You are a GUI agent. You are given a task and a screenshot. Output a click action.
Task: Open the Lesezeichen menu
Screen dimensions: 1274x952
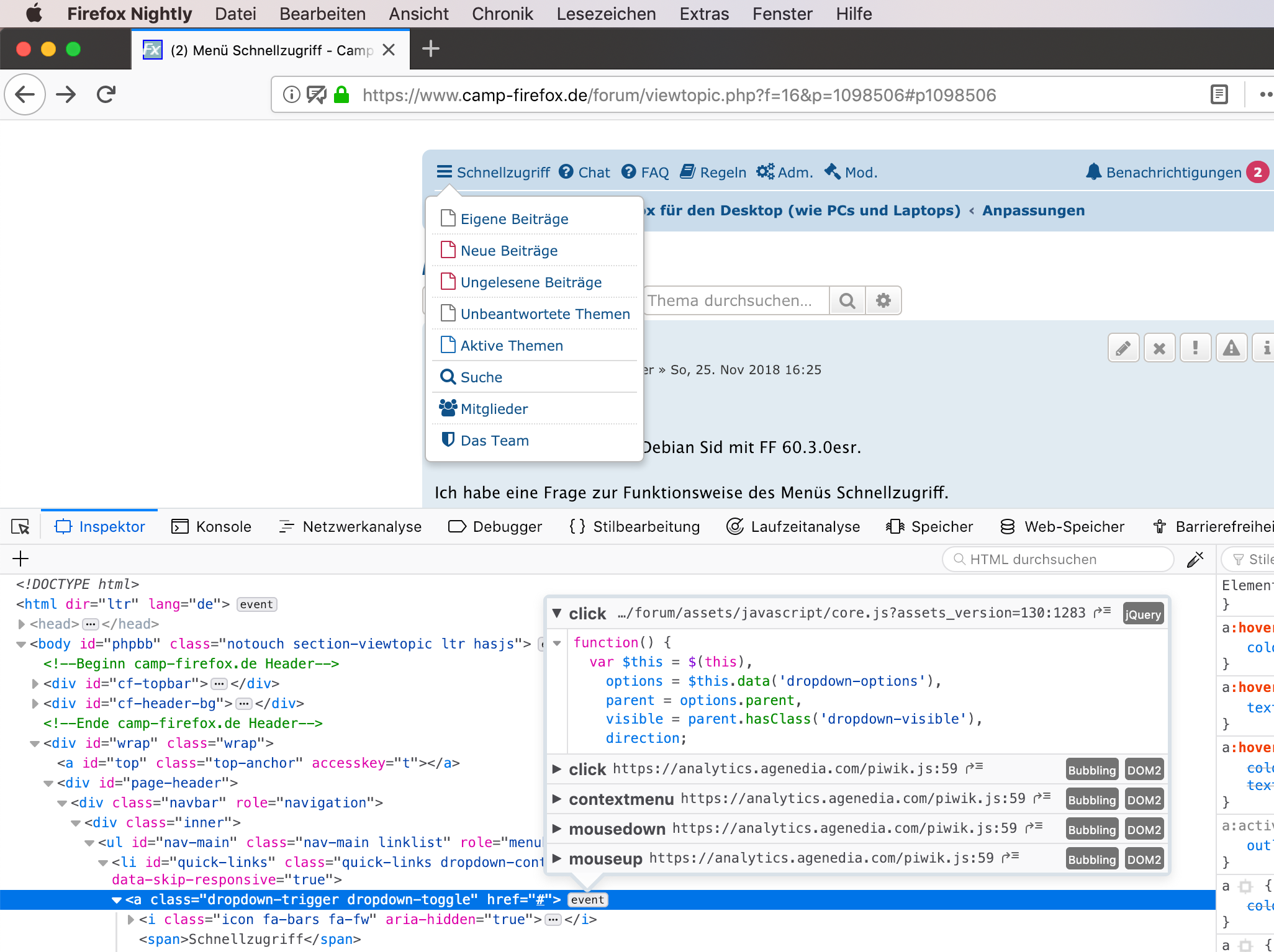pyautogui.click(x=606, y=14)
